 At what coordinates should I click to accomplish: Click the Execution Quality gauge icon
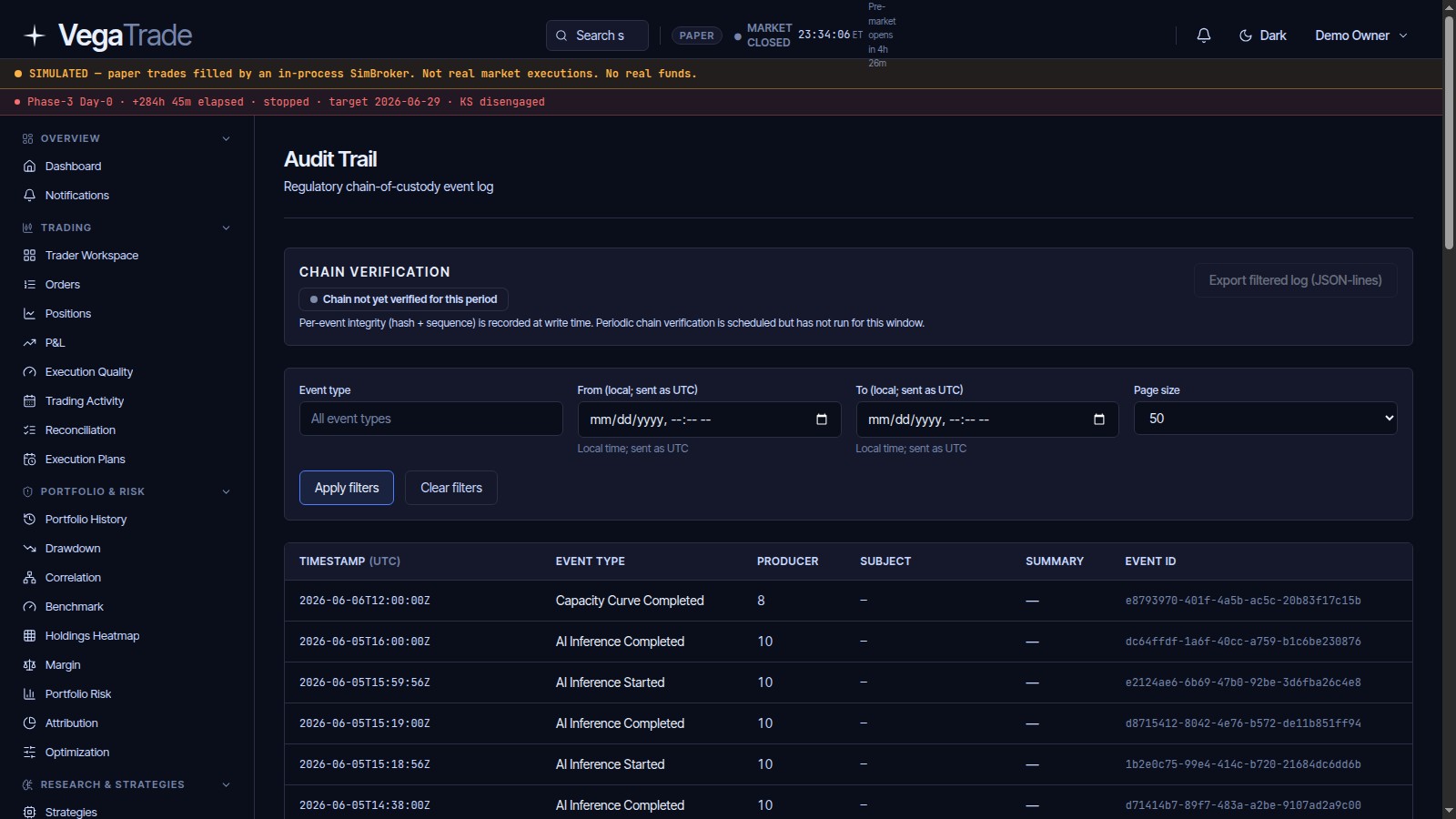pos(29,372)
